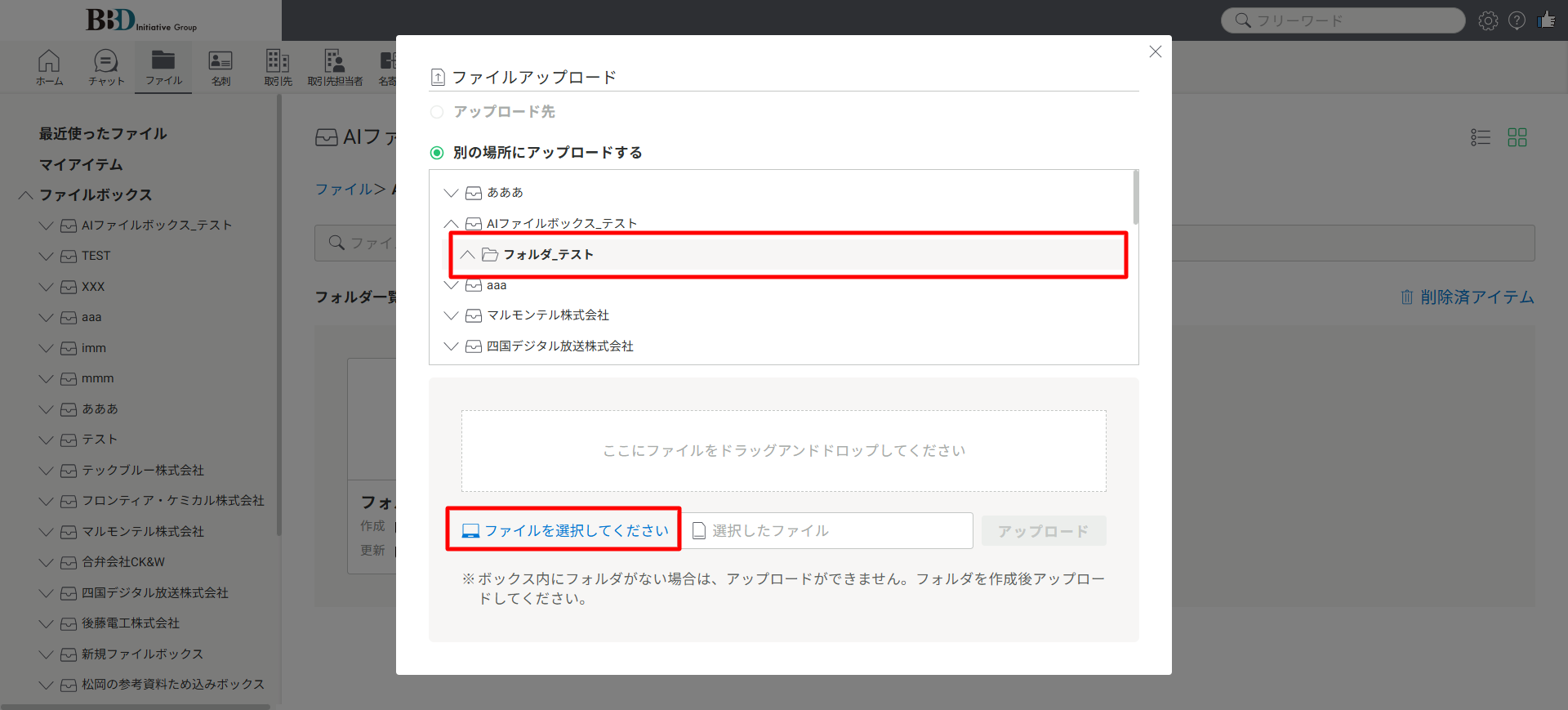Switch to grid view layout
This screenshot has height=710, width=1568.
pos(1517,137)
